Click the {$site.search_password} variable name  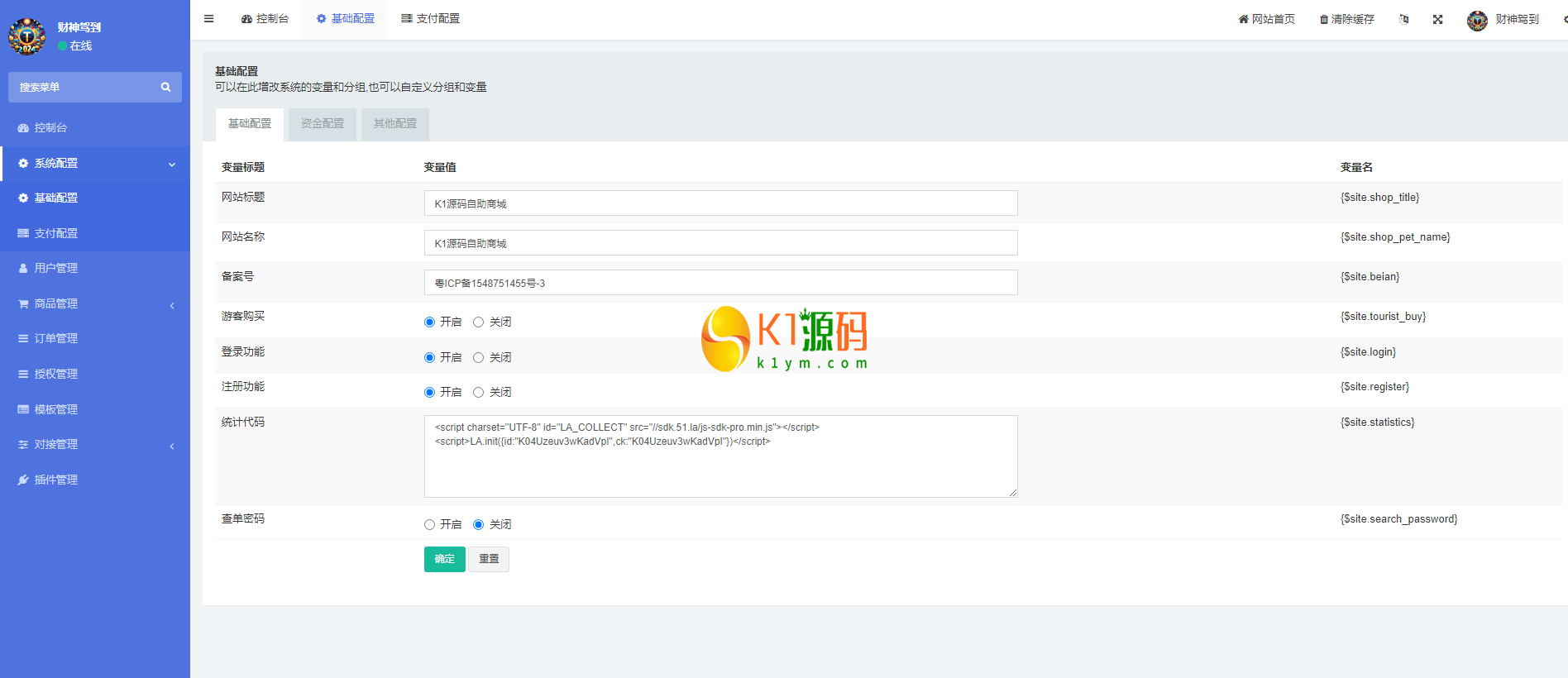point(1398,519)
